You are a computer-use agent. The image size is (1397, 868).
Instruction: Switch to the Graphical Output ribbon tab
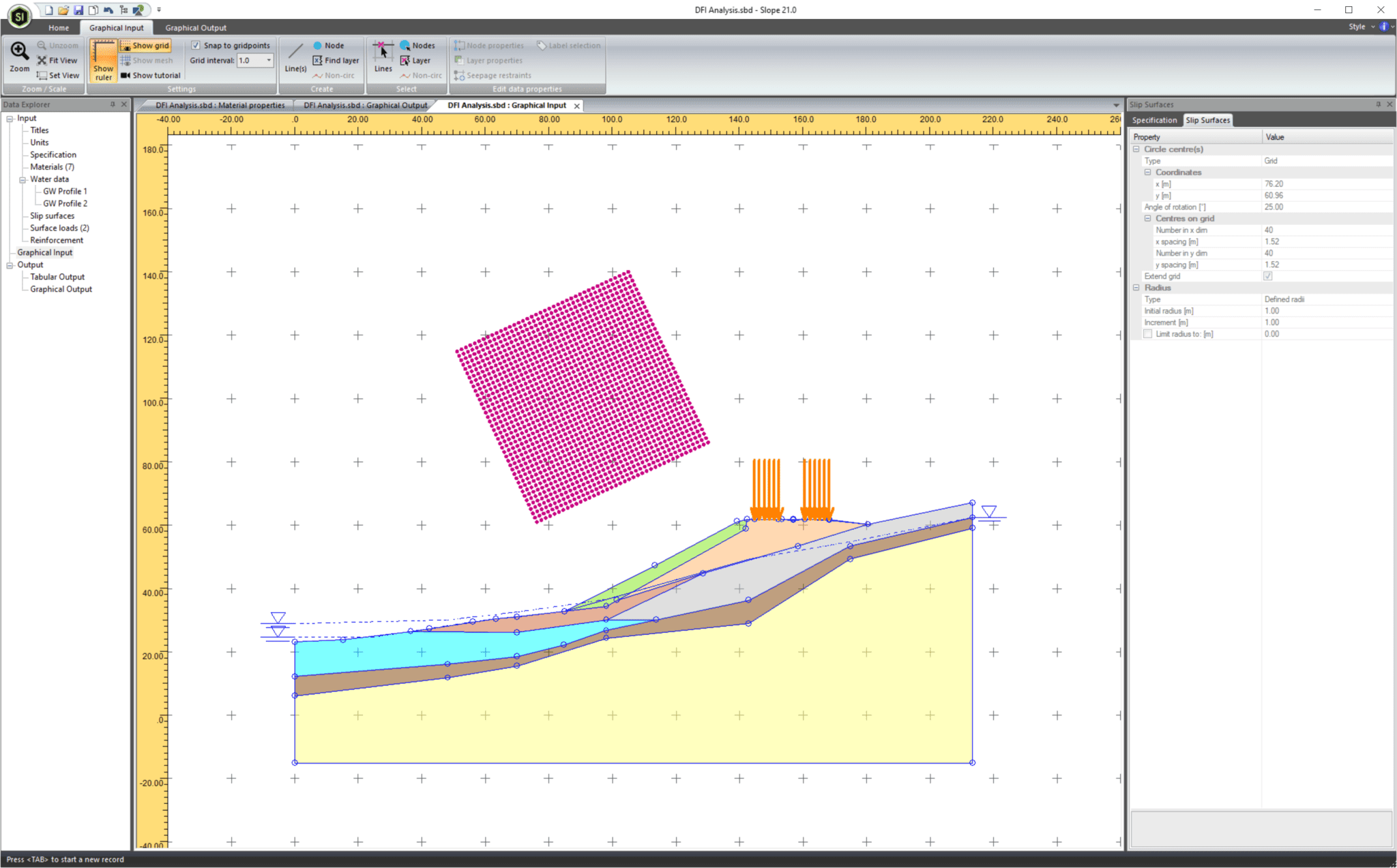pos(196,27)
